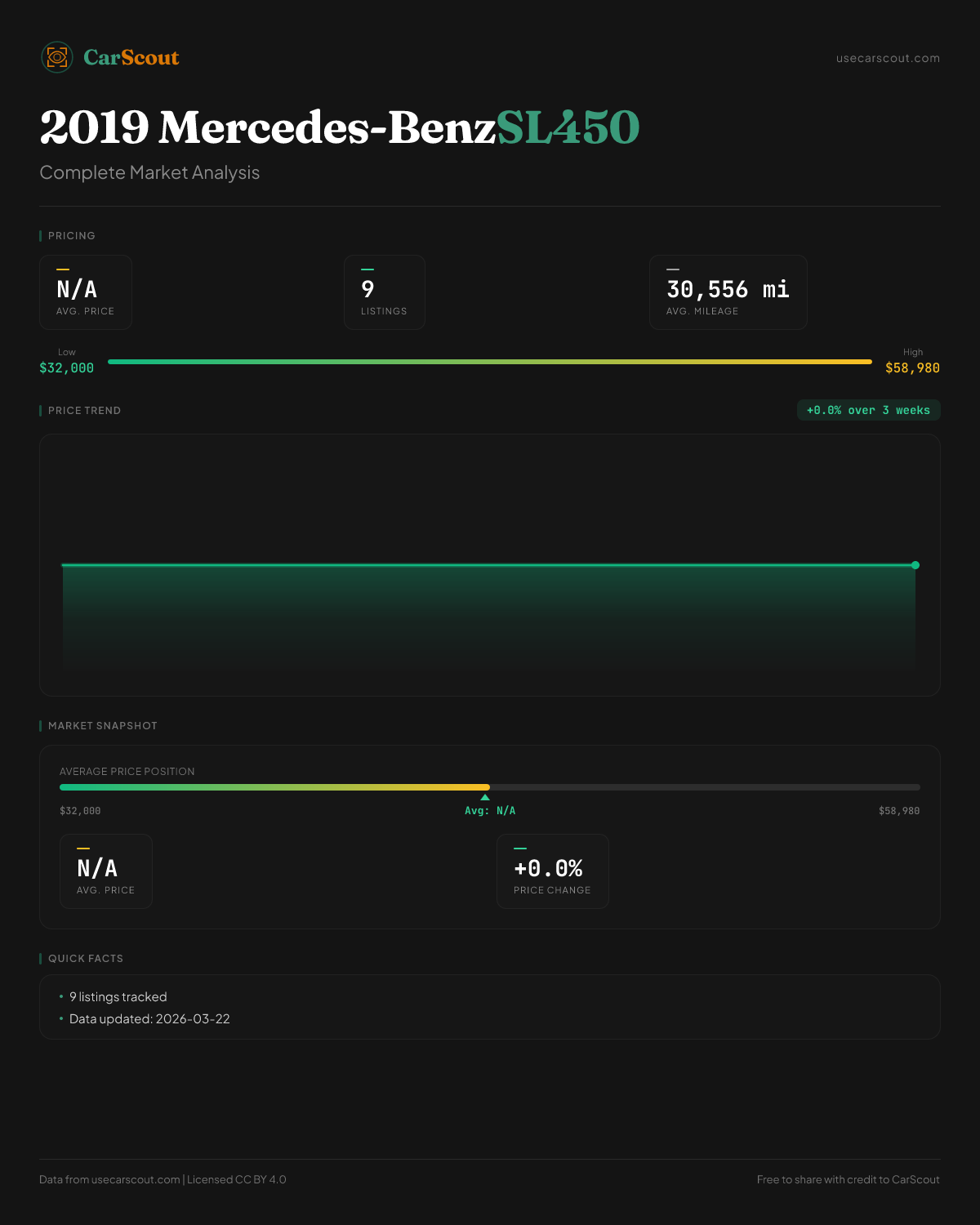Click the average price position bar
The height and width of the screenshot is (1225, 980).
[490, 787]
